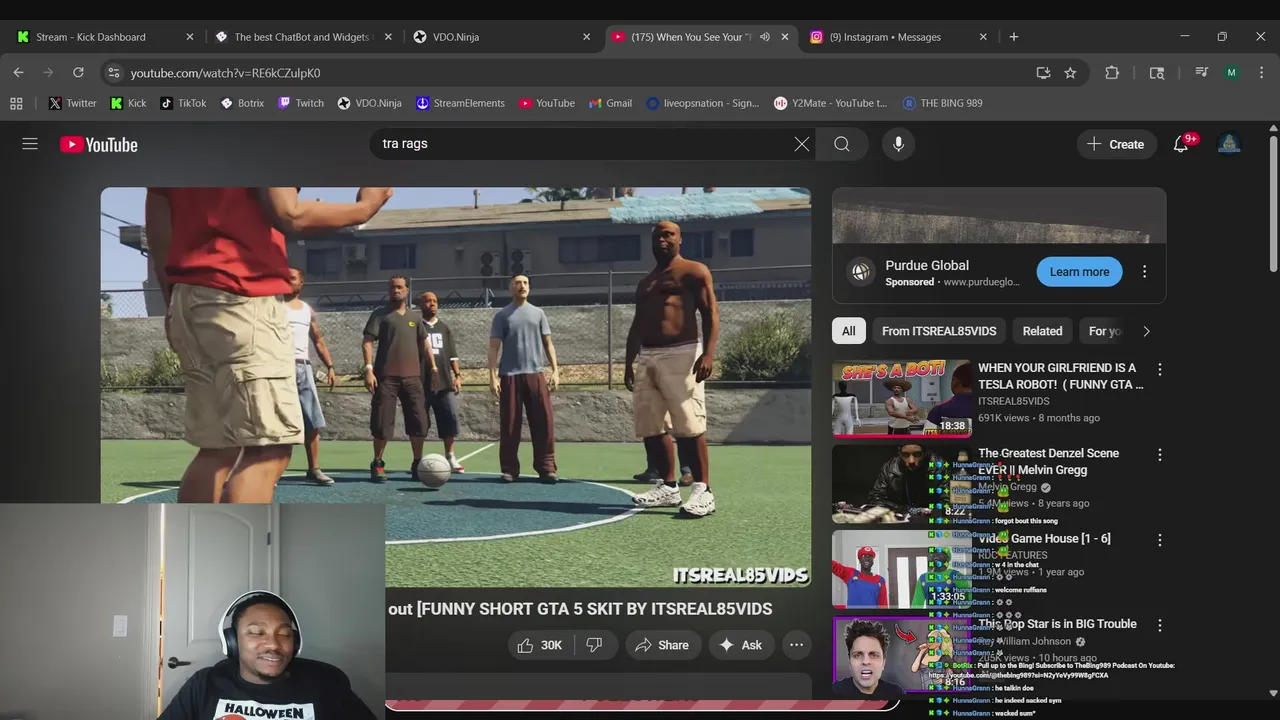Open the YouTube account avatar menu
This screenshot has height=720, width=1280.
pos(1229,144)
